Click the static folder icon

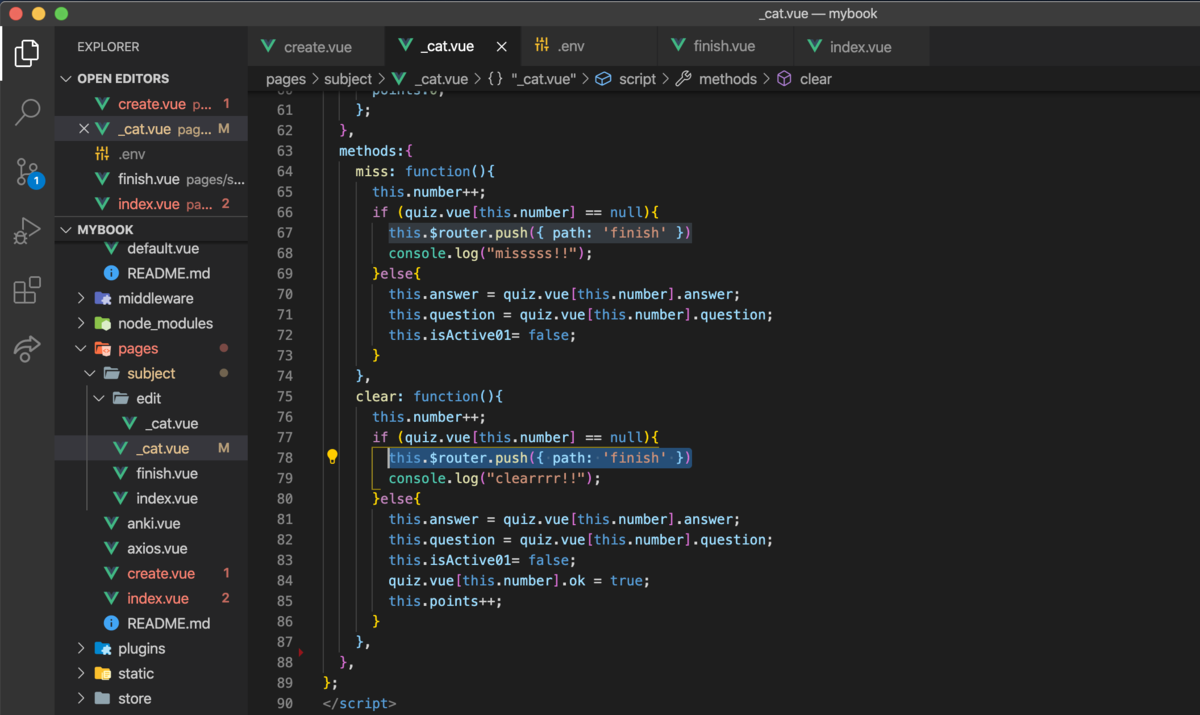pyautogui.click(x=102, y=673)
